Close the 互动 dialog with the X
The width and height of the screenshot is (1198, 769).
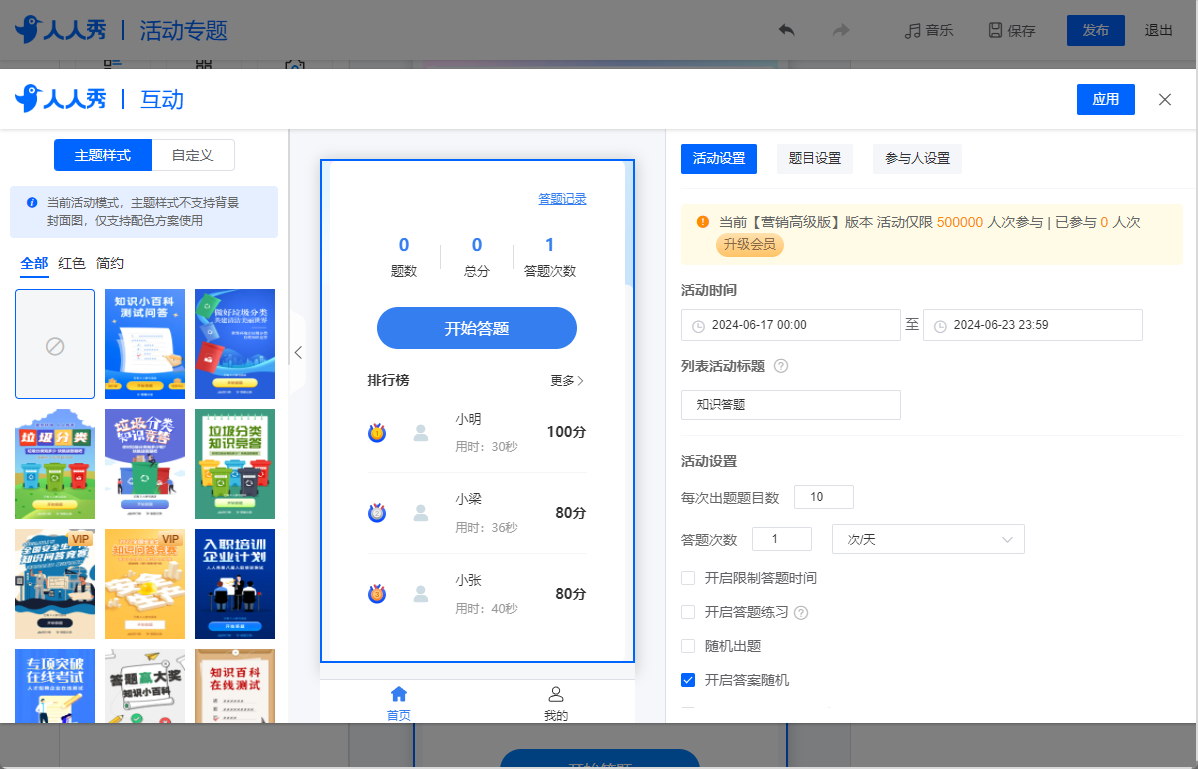pyautogui.click(x=1165, y=99)
